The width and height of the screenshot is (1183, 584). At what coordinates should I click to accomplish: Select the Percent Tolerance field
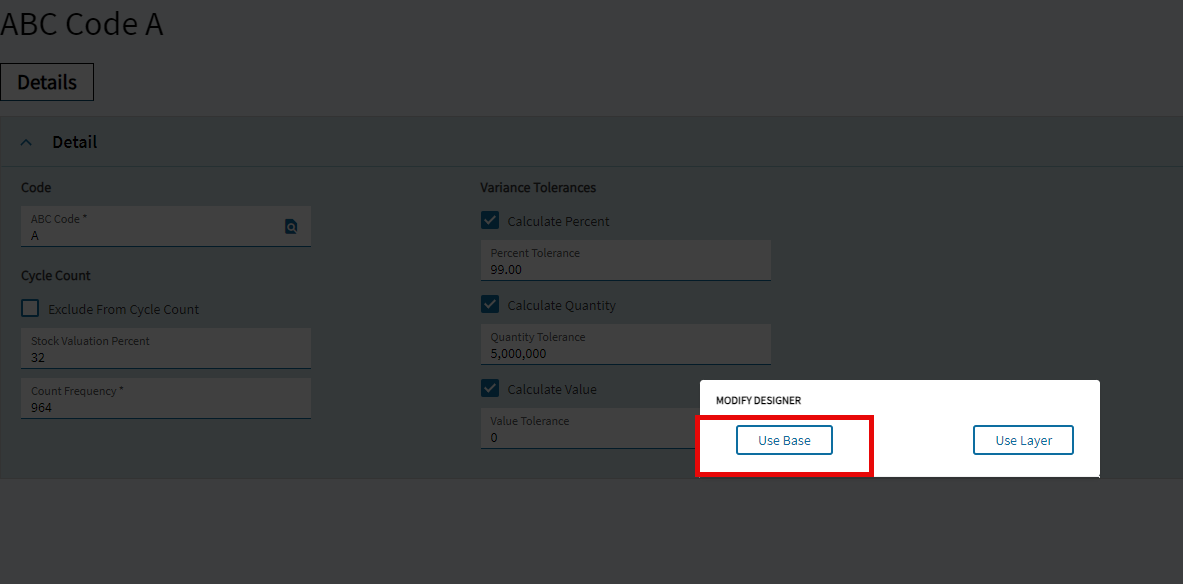625,260
